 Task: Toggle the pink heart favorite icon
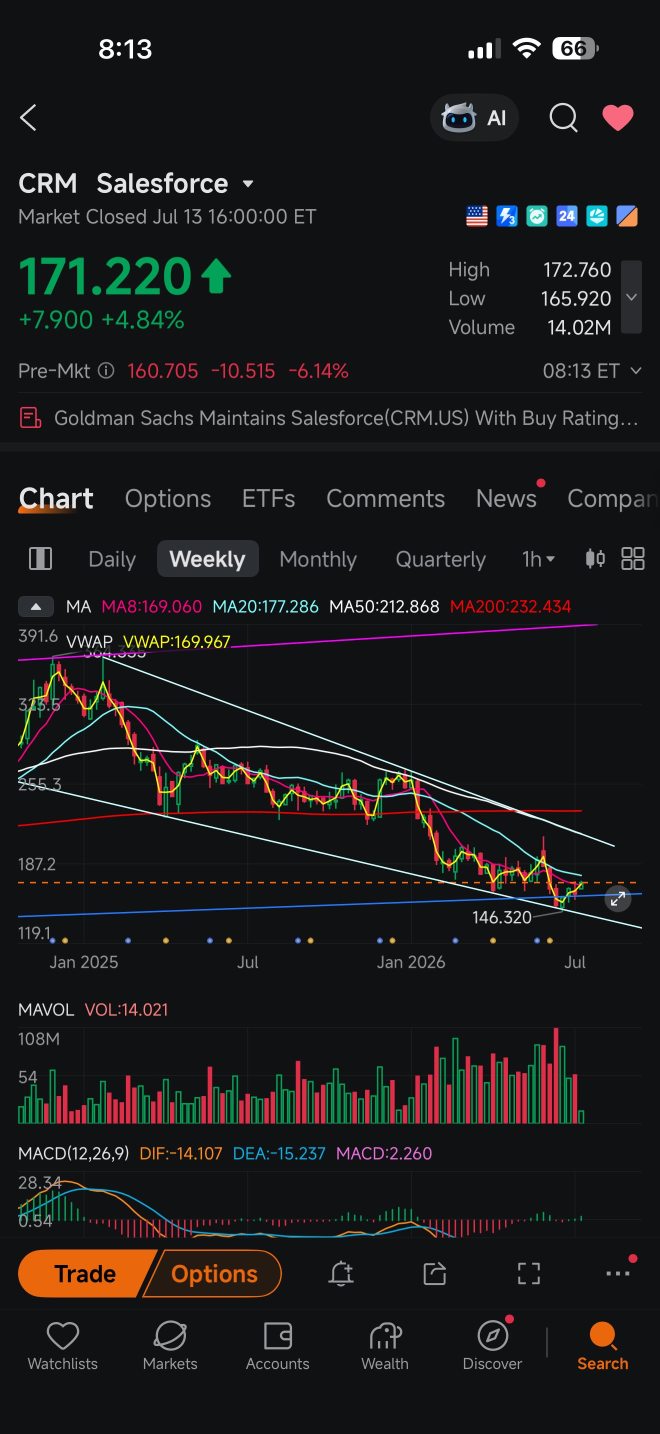coord(618,118)
